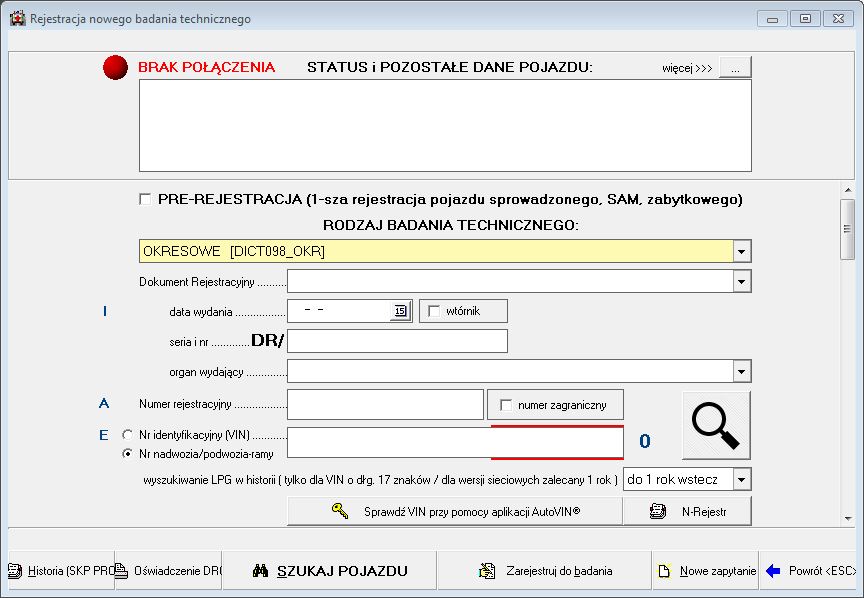Click the red connection status indicator
Image resolution: width=864 pixels, height=598 pixels.
click(117, 68)
